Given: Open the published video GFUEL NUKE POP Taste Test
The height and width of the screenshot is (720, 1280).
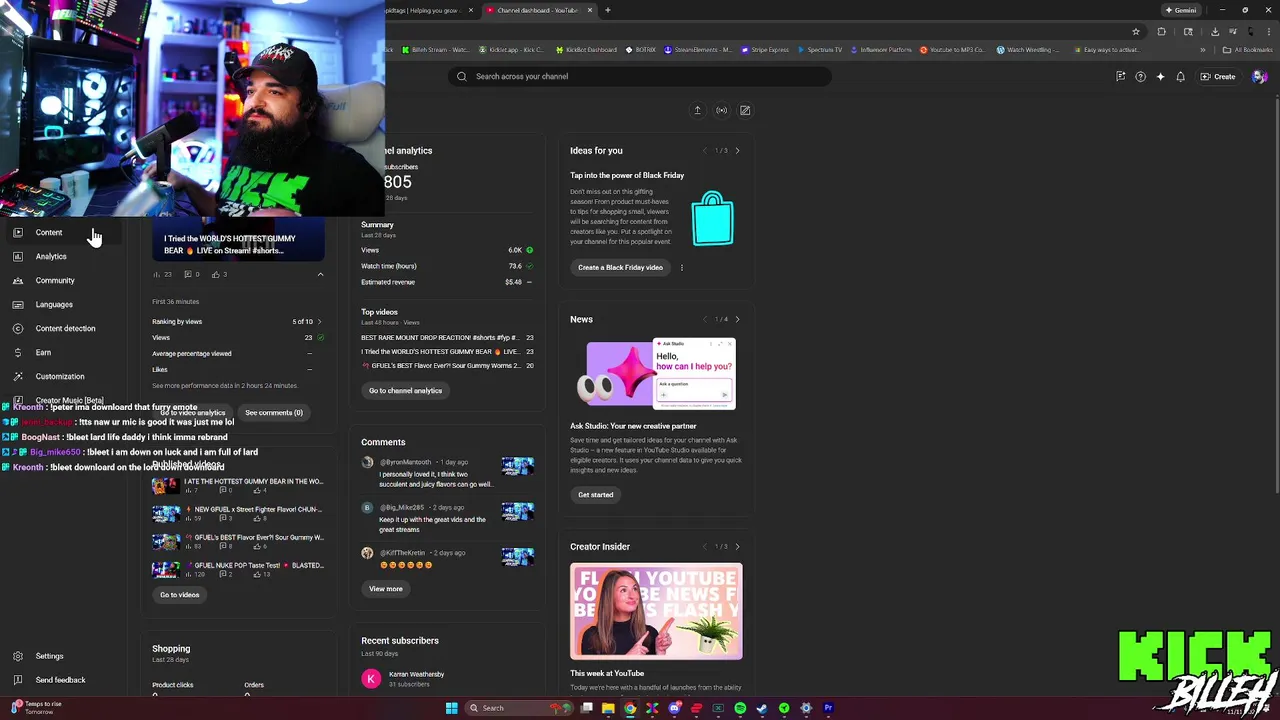Looking at the screenshot, I should [x=238, y=569].
